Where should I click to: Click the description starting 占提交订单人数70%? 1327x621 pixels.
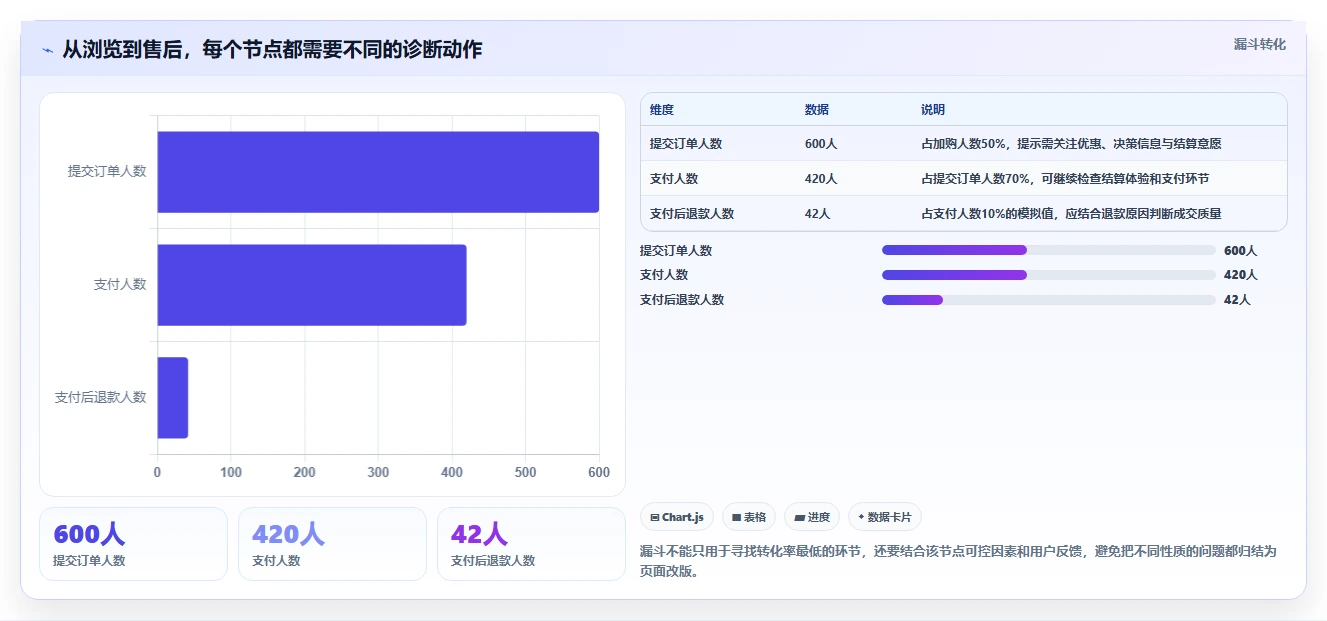point(1065,179)
